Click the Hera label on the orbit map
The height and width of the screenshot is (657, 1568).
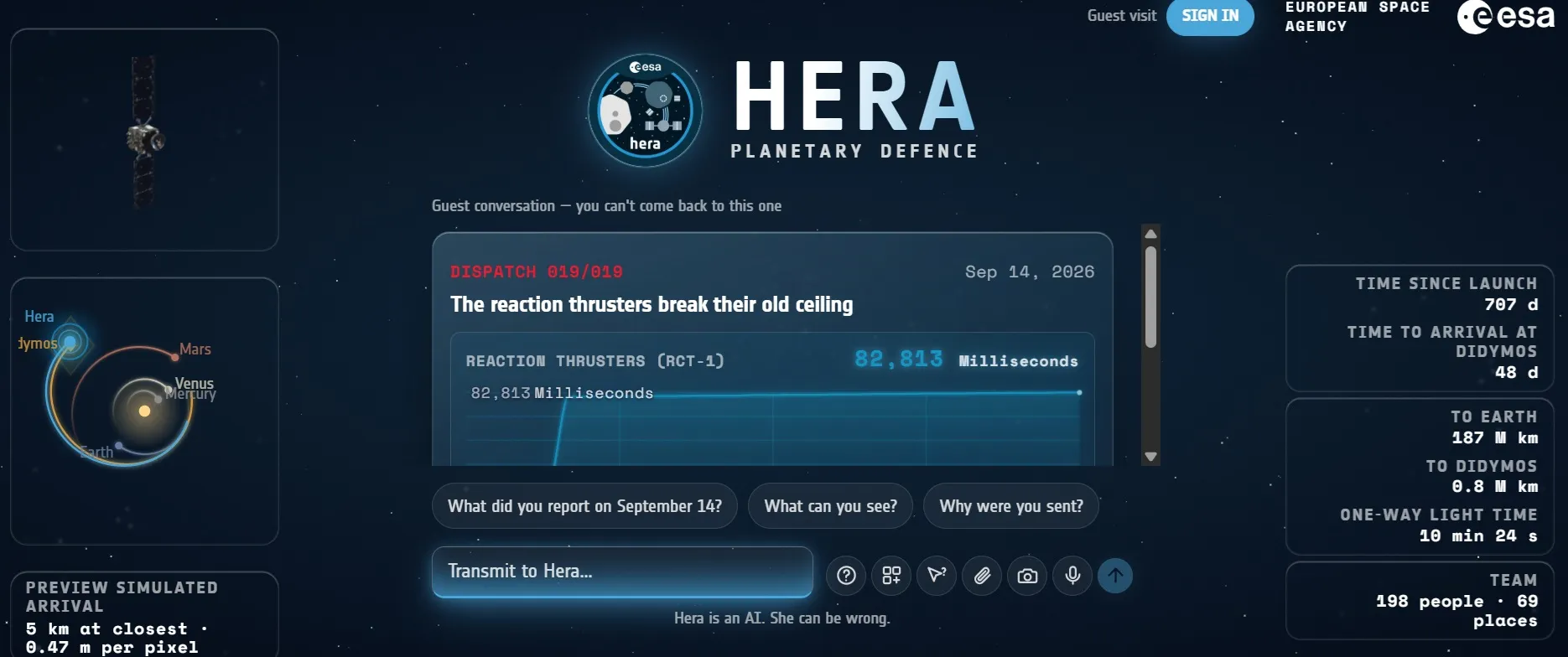point(39,317)
